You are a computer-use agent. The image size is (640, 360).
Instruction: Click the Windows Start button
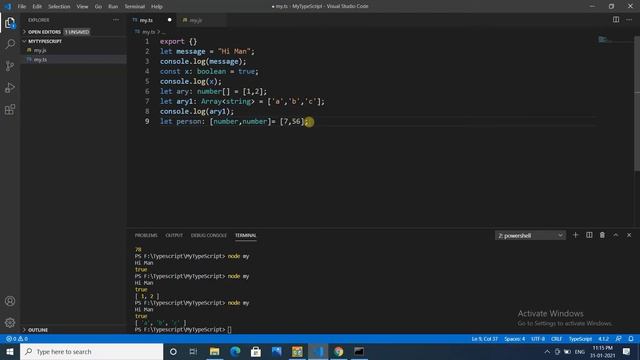coord(10,351)
